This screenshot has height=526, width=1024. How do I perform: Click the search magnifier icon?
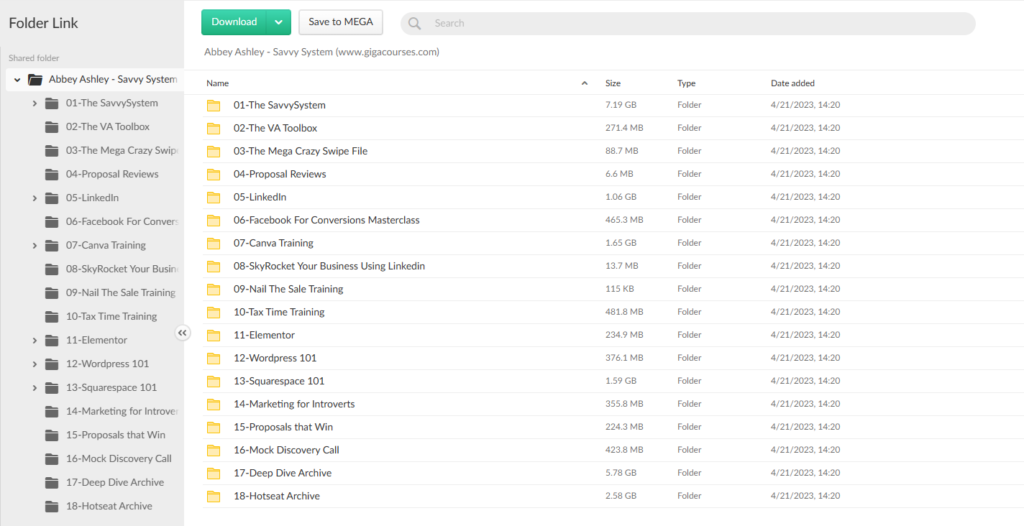(x=415, y=23)
